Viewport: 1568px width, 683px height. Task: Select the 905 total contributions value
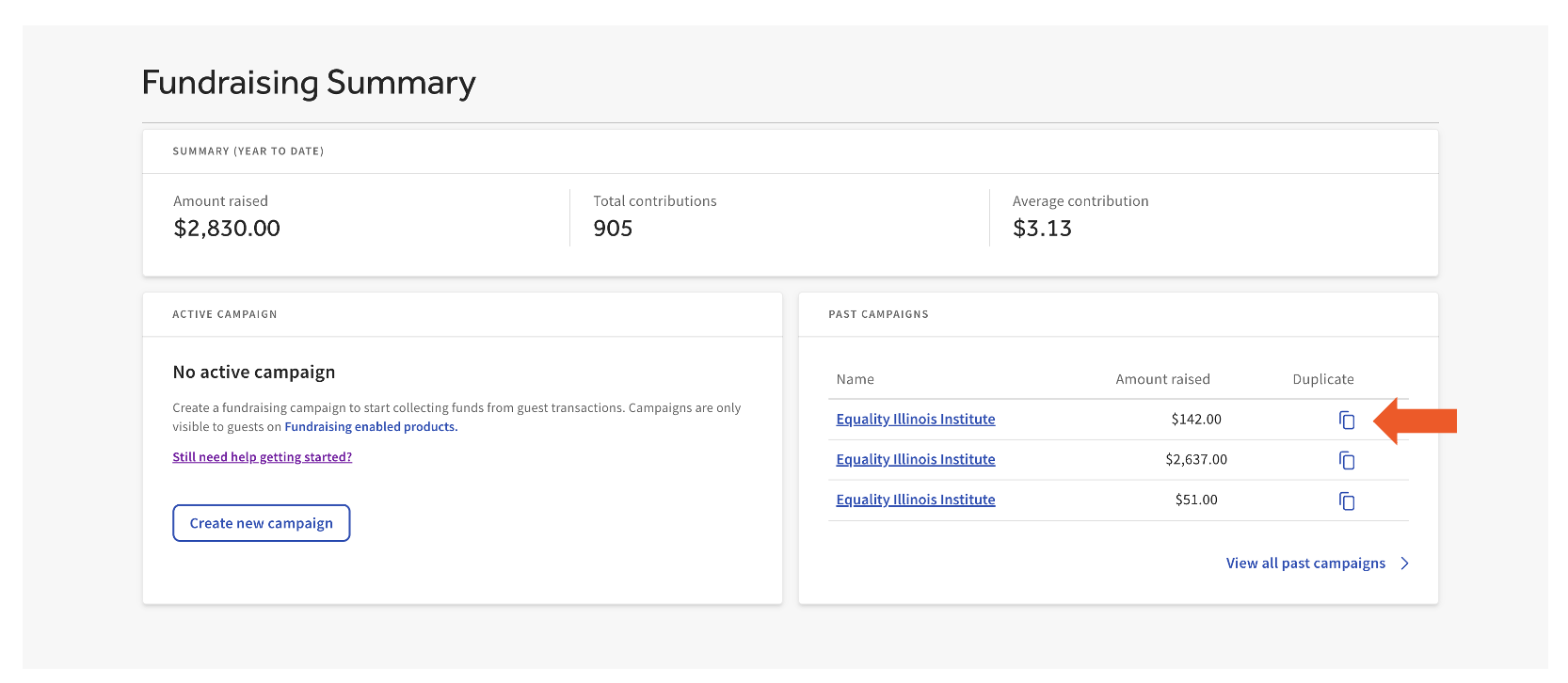613,229
